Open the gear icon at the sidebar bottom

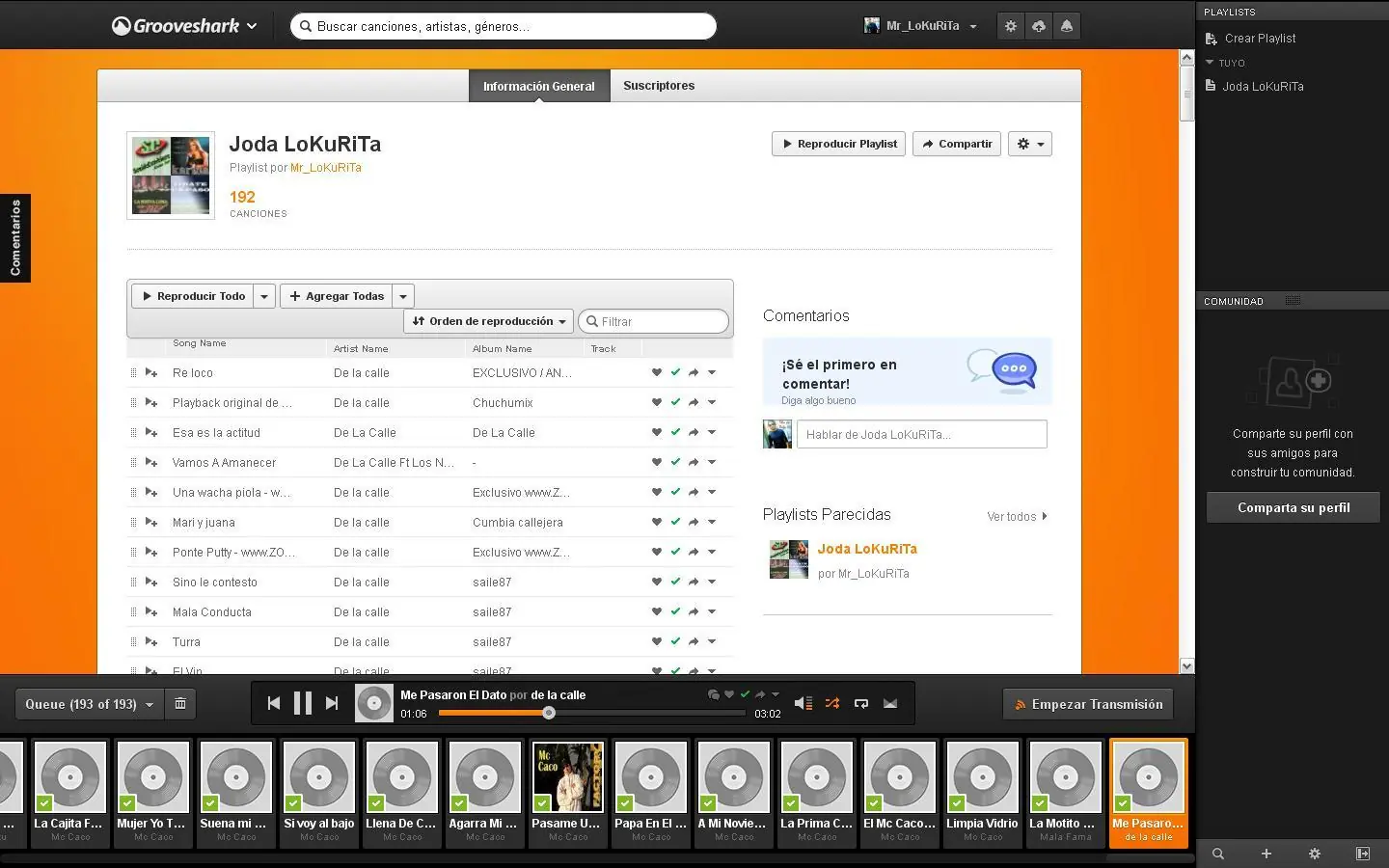click(1315, 854)
